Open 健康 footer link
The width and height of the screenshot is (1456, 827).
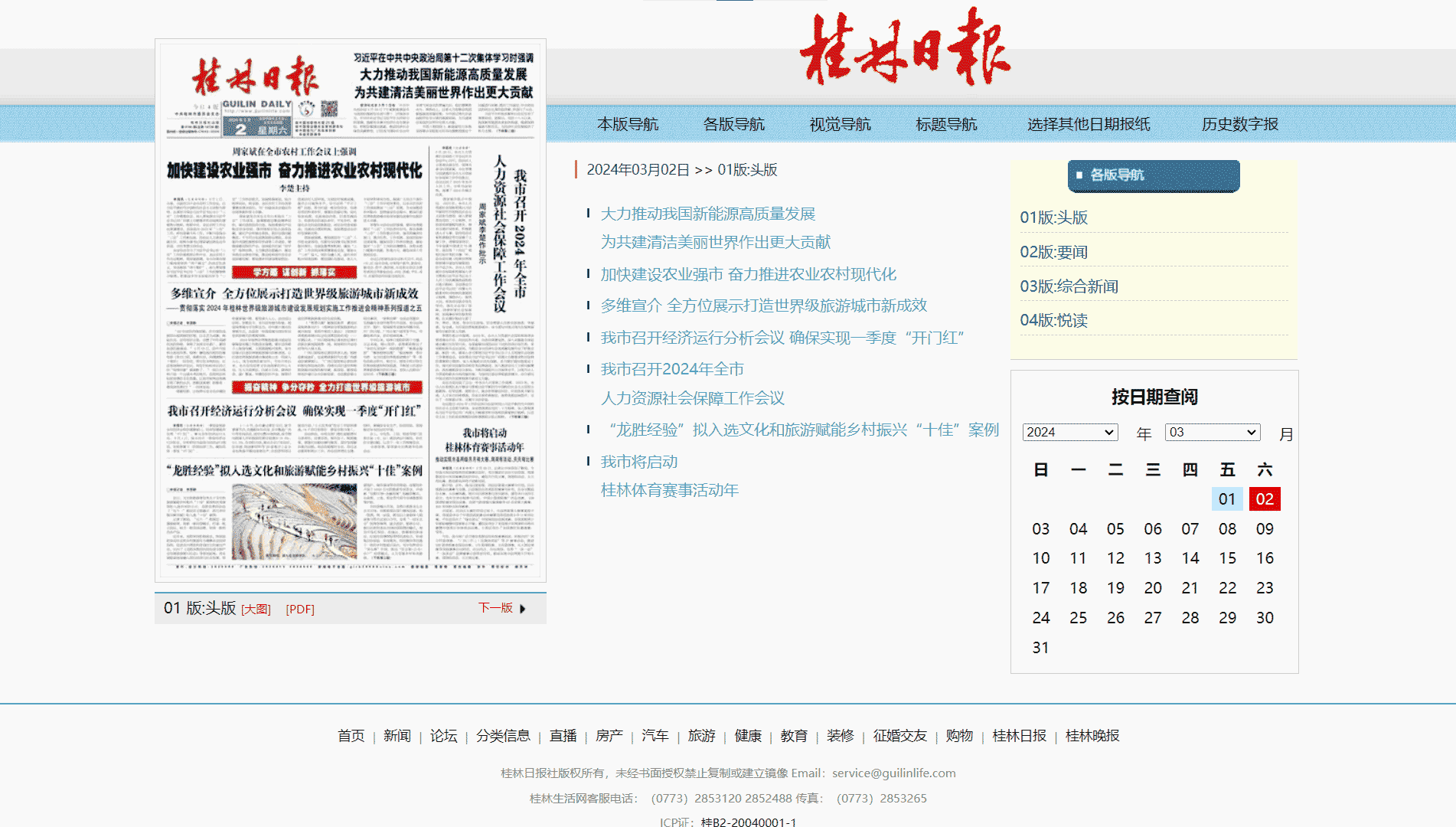748,736
